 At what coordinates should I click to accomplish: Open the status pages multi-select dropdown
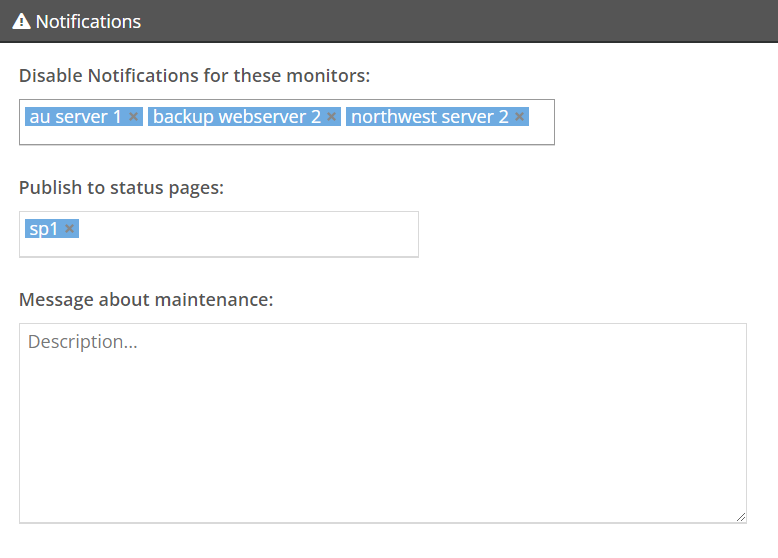click(219, 234)
